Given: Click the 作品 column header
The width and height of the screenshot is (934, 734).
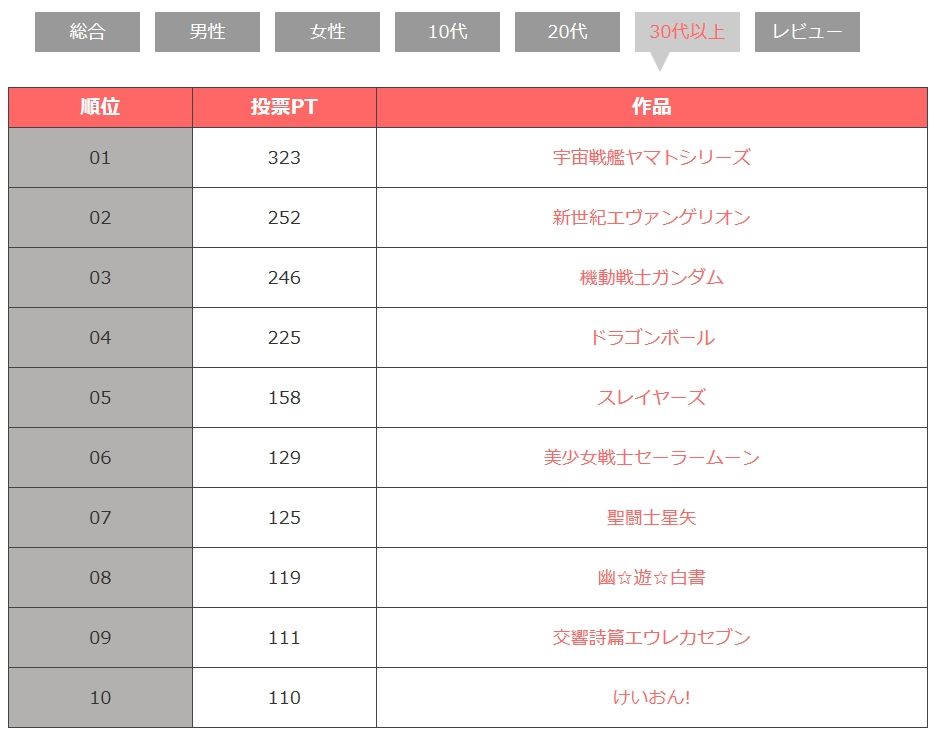Looking at the screenshot, I should 651,107.
